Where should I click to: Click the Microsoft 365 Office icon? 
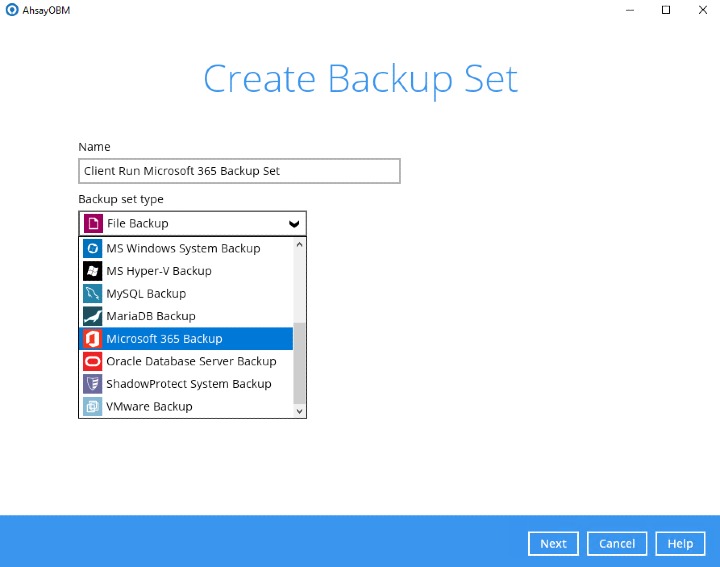(92, 339)
